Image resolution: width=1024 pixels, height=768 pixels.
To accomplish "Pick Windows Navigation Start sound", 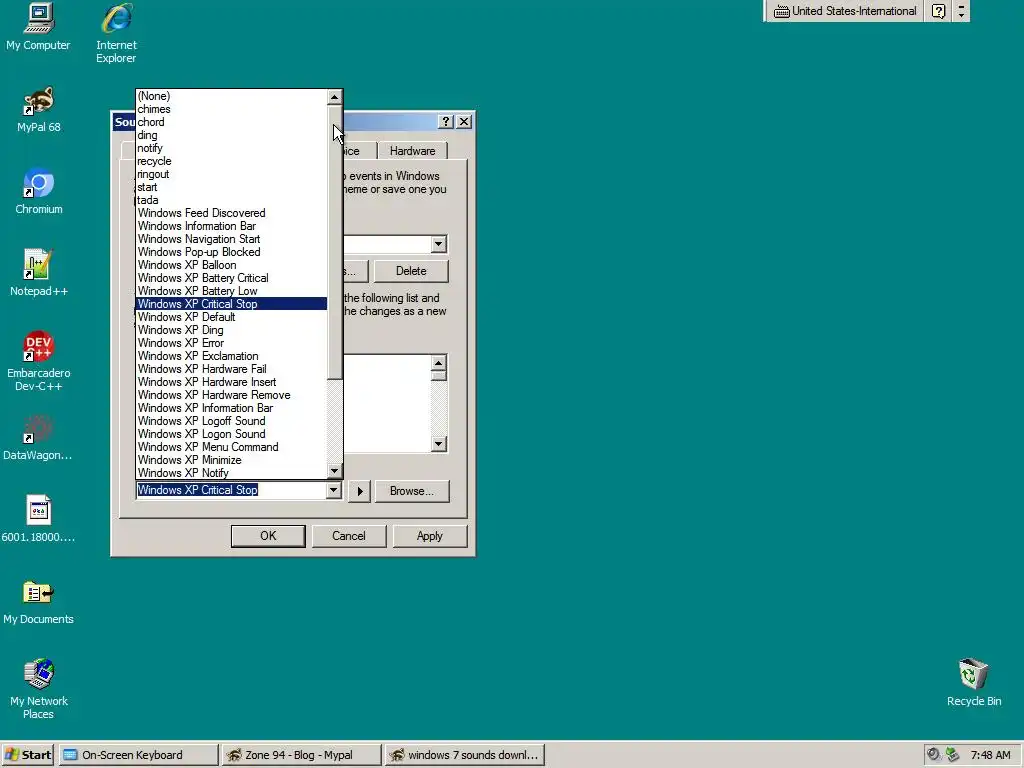I will (x=231, y=239).
